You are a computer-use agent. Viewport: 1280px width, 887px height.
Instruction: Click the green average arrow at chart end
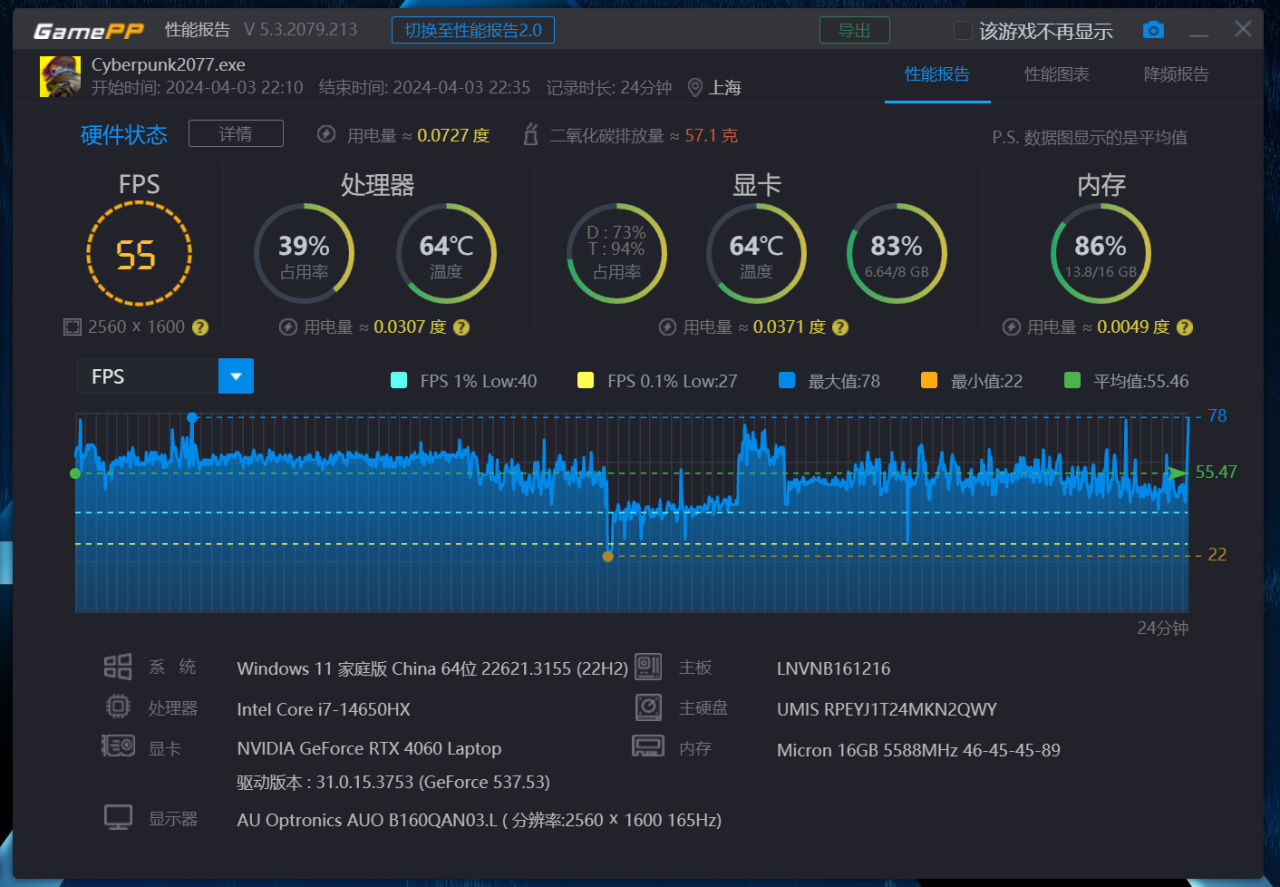click(1179, 472)
